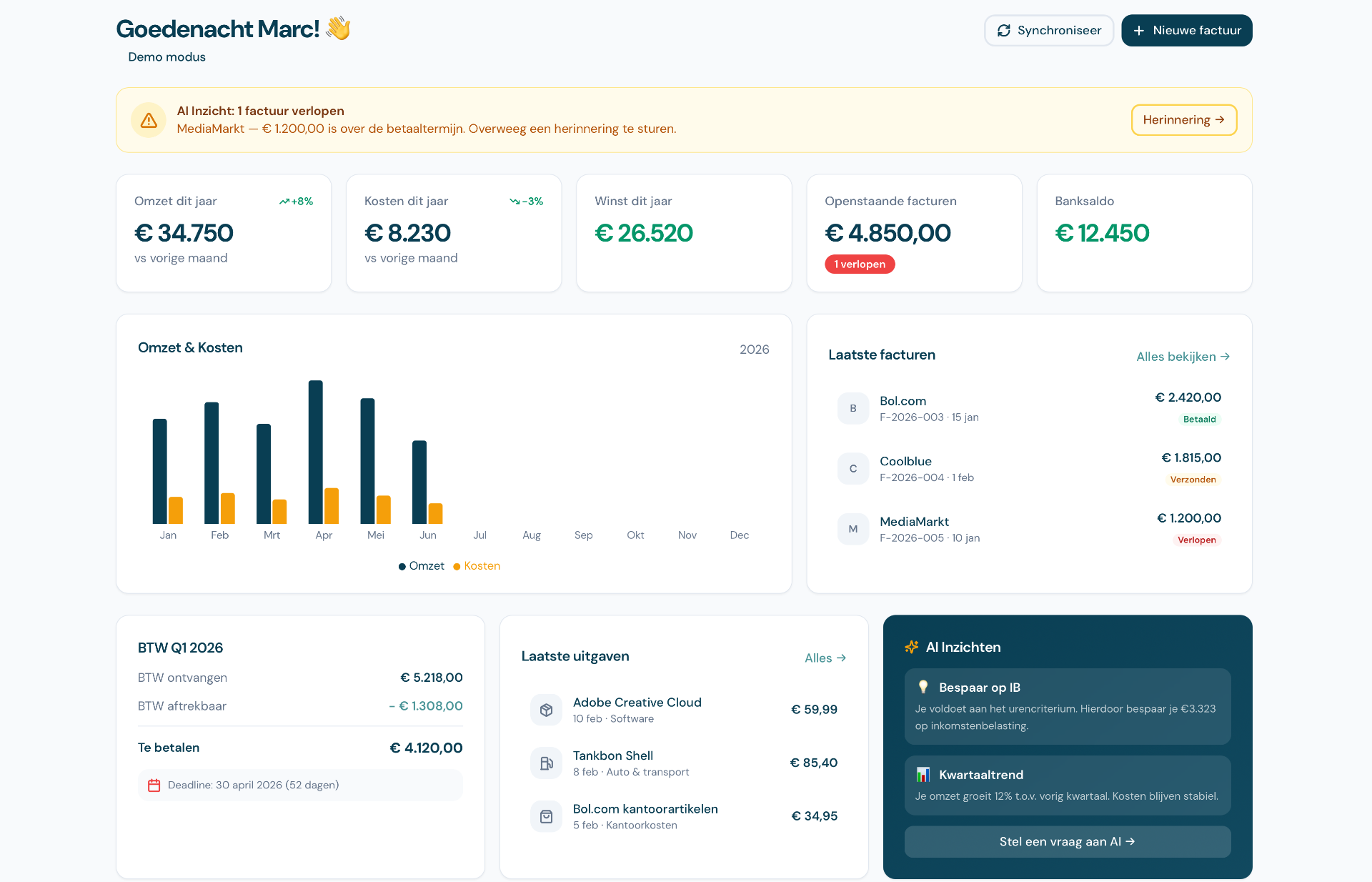Click the January Kosten orange bar
Image resolution: width=1372 pixels, height=882 pixels.
tap(176, 510)
